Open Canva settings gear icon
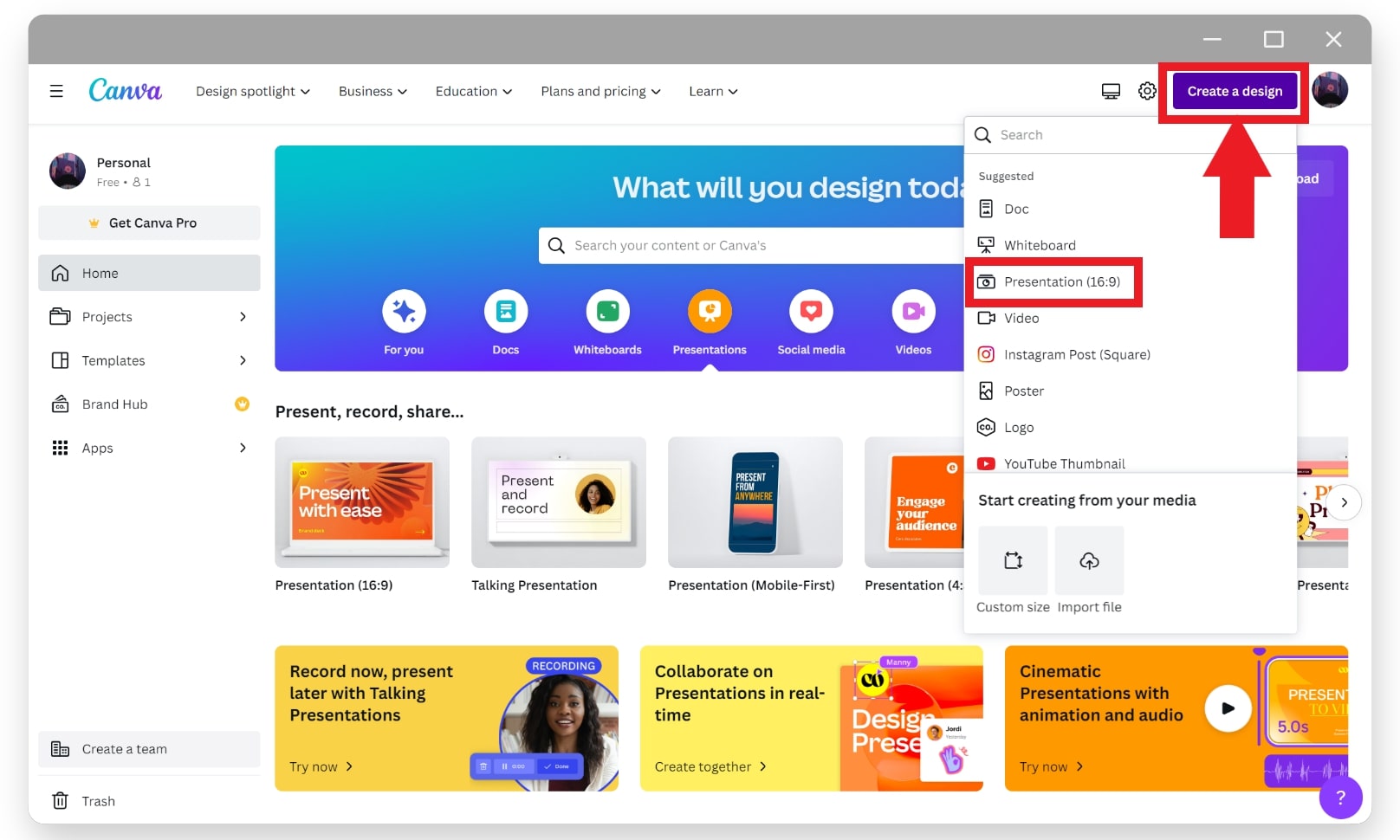Viewport: 1400px width, 840px height. tap(1146, 90)
